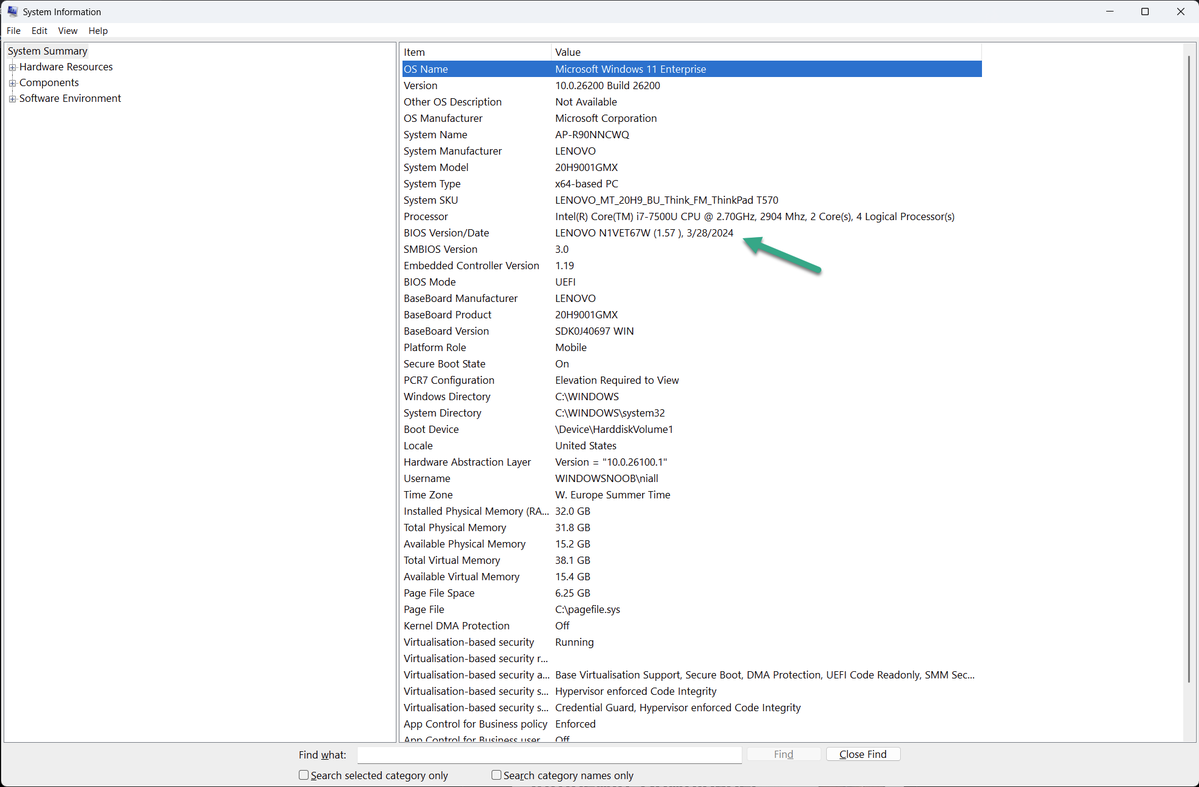The height and width of the screenshot is (787, 1199).
Task: Select the BaseBoard Manufacturer row
Action: click(x=691, y=298)
